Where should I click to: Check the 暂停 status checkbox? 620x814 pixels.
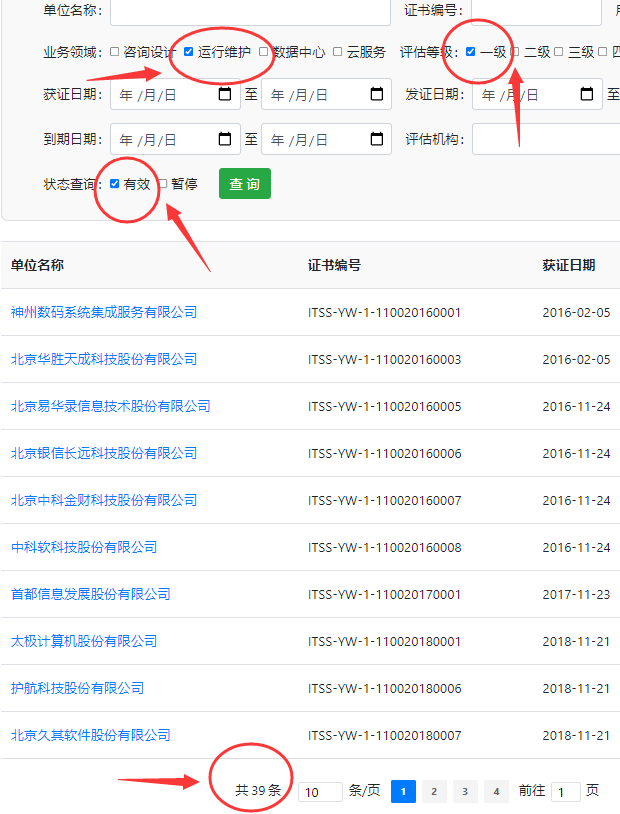[163, 183]
